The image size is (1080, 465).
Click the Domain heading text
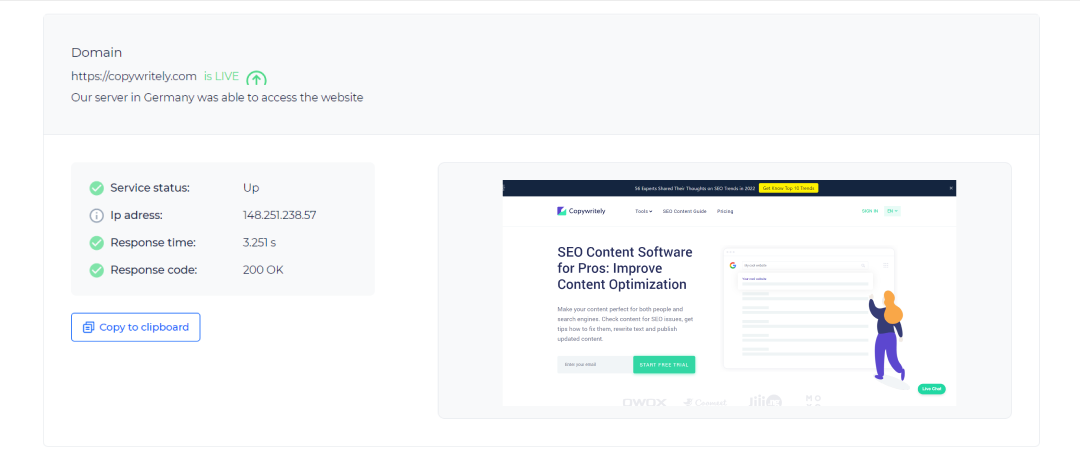(x=96, y=52)
